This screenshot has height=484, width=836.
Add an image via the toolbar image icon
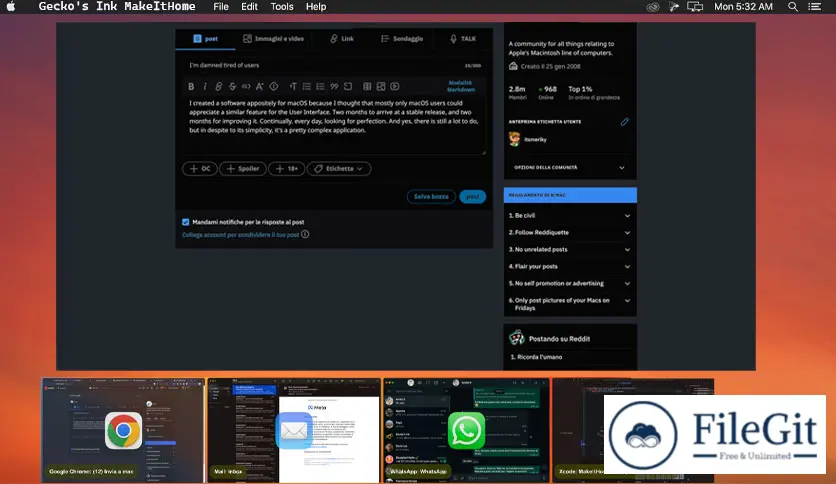381,86
